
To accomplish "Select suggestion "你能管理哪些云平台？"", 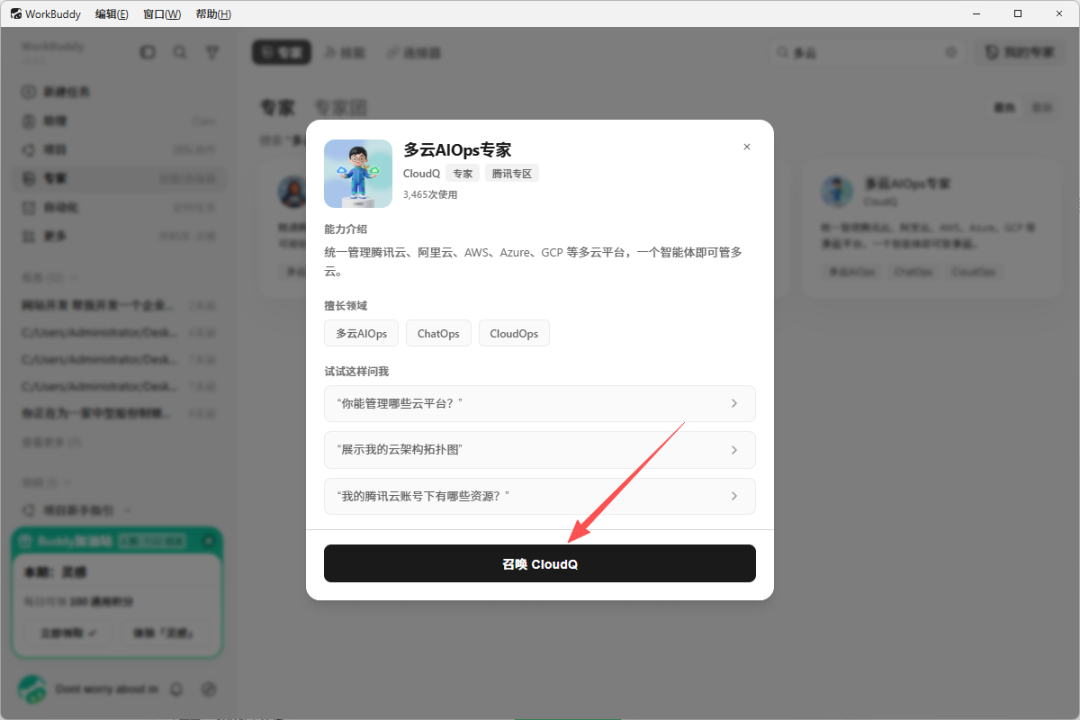I will click(x=539, y=403).
